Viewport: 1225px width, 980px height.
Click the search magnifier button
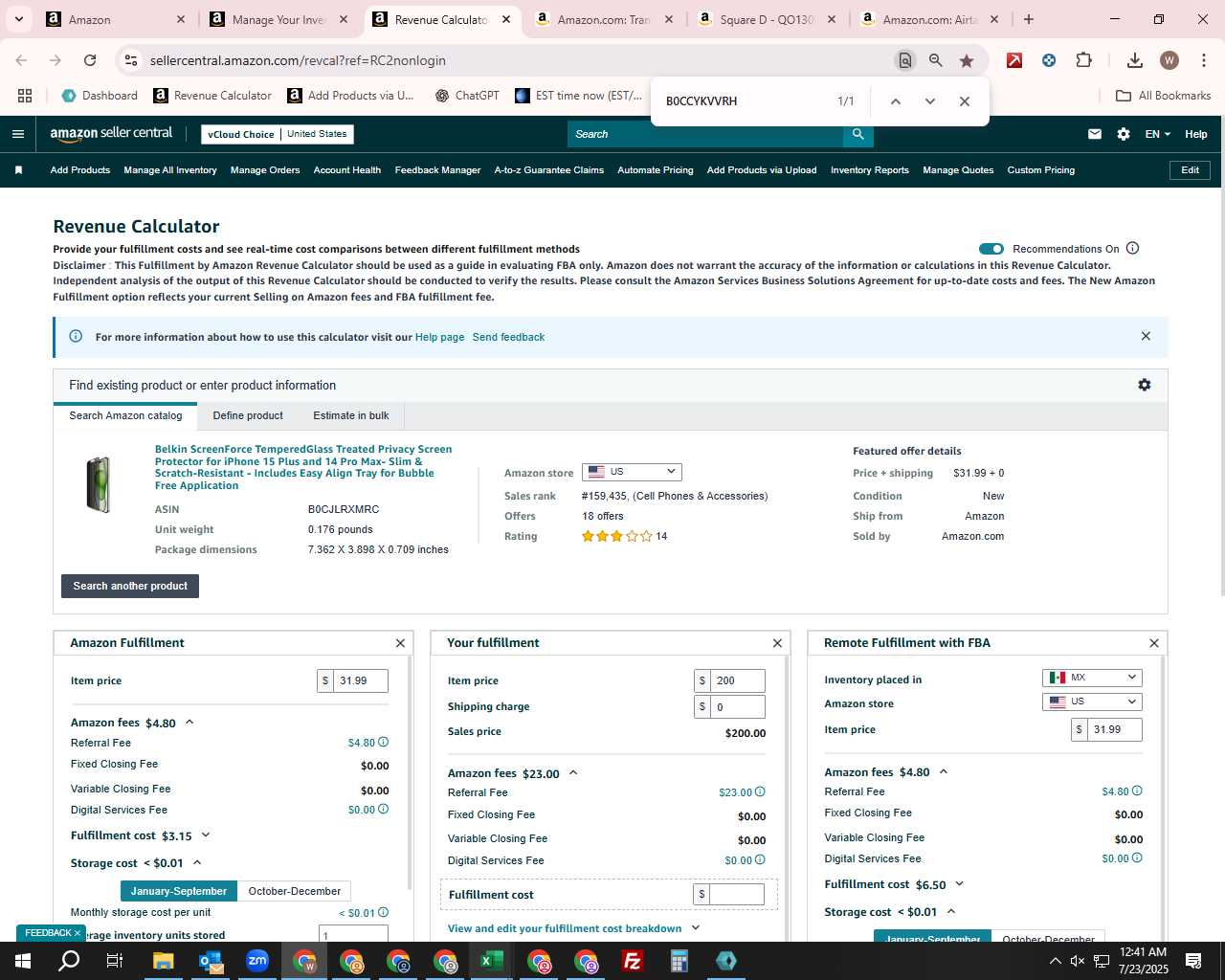(858, 134)
